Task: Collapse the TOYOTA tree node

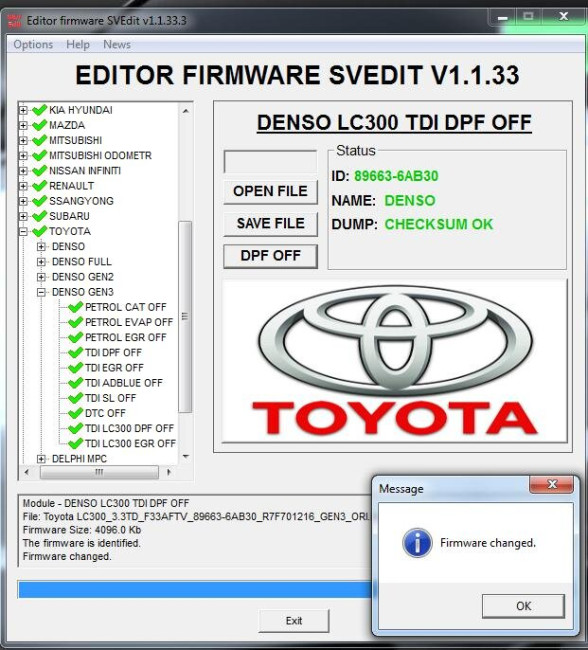Action: 24,231
